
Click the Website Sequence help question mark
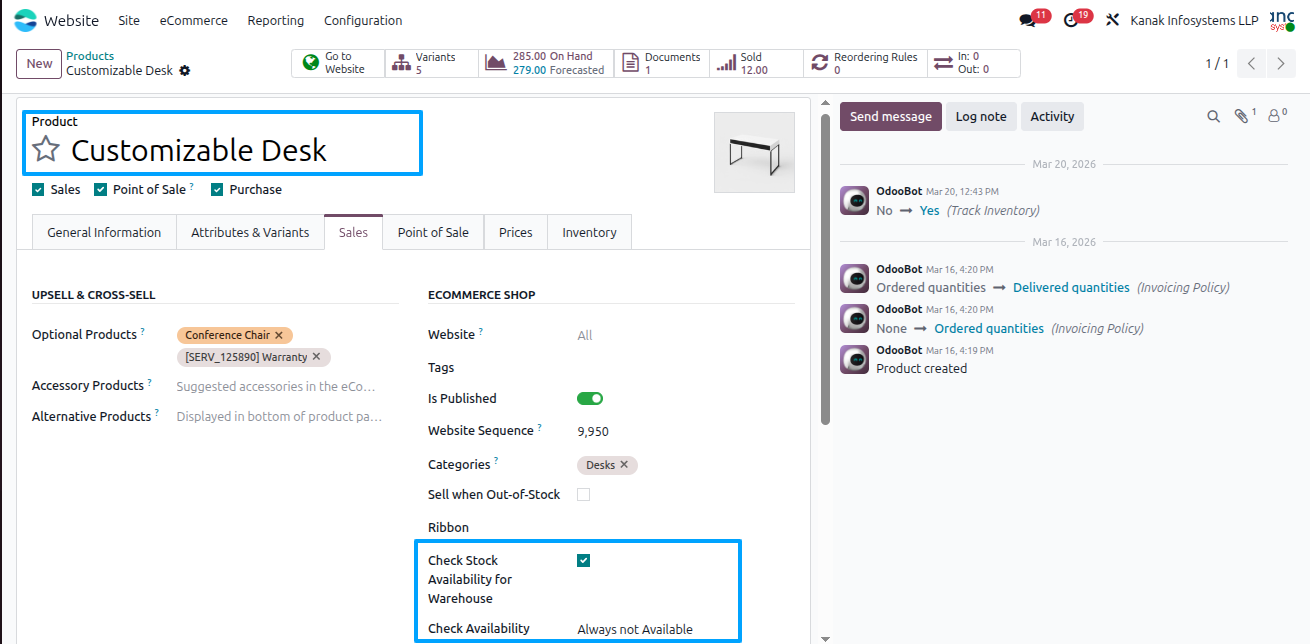pyautogui.click(x=540, y=428)
